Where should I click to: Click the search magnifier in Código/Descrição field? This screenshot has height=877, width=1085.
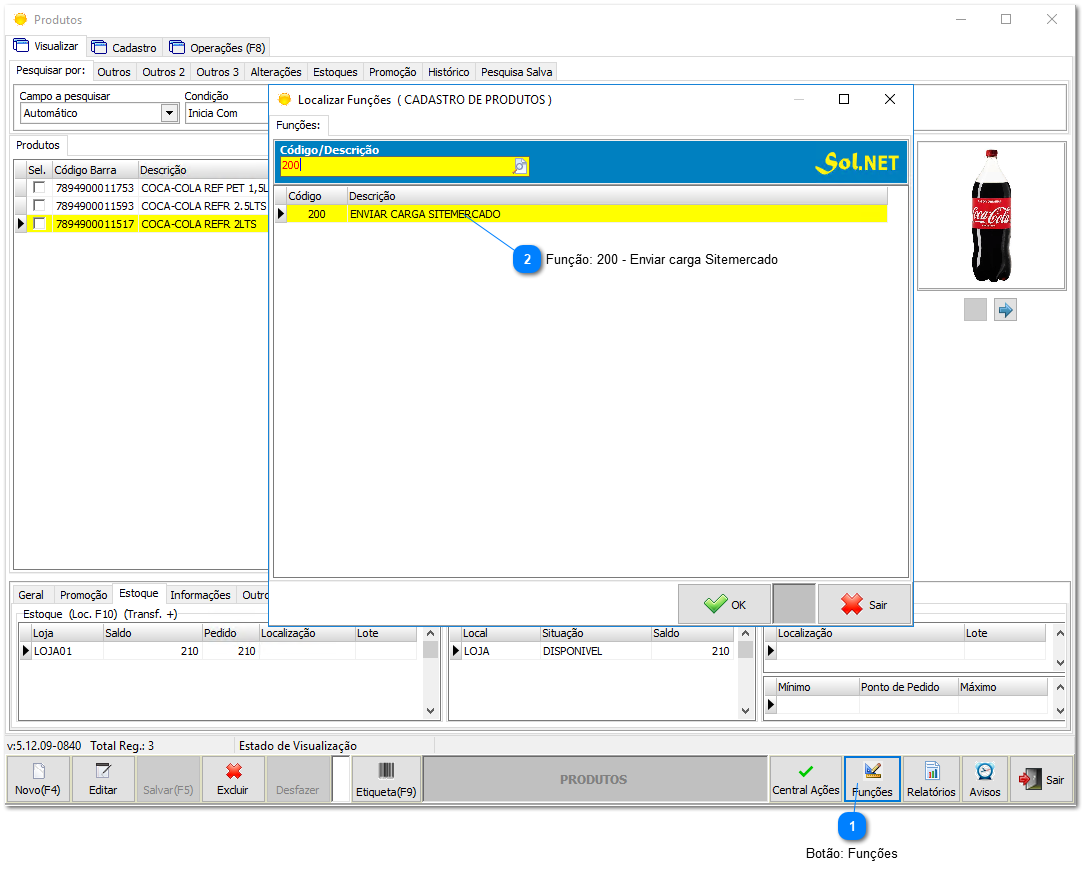click(x=520, y=166)
